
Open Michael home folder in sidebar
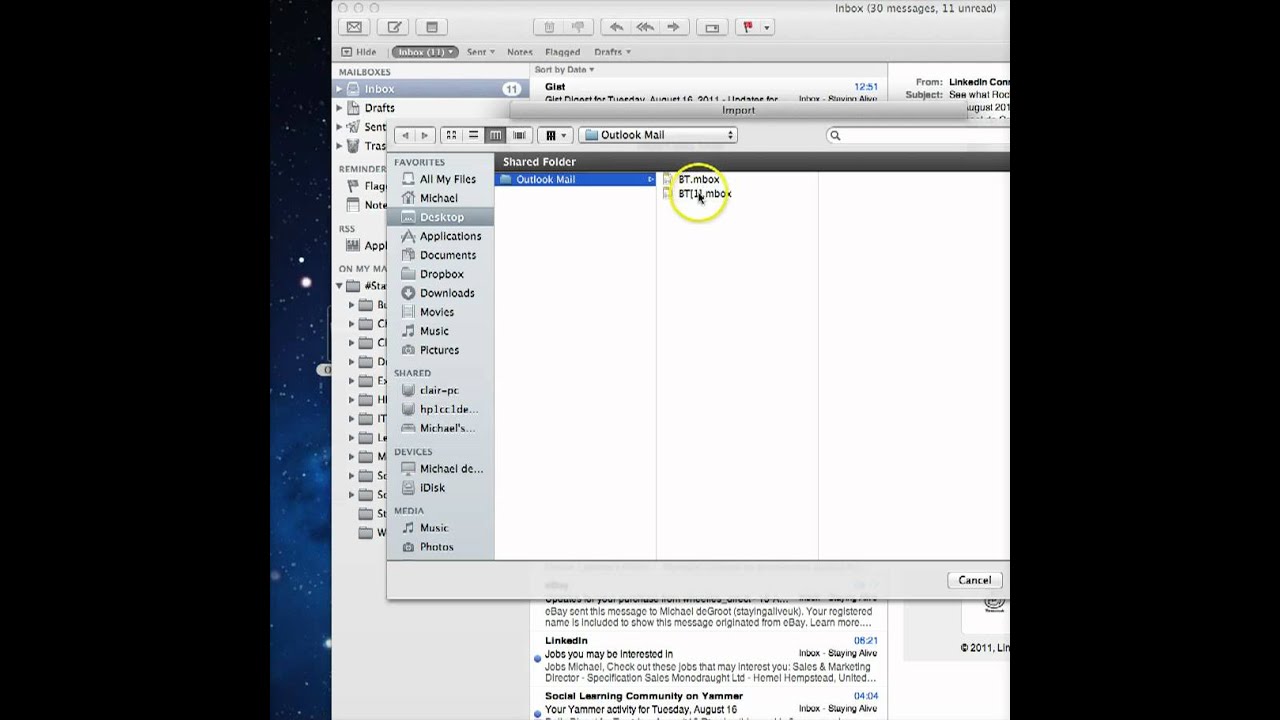coord(438,198)
